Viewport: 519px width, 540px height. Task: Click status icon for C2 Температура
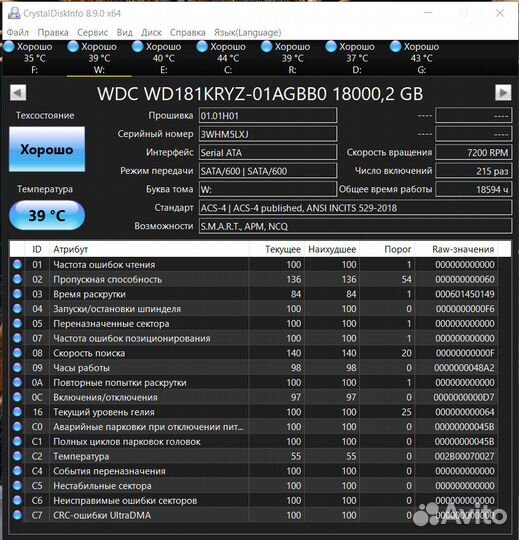17,456
